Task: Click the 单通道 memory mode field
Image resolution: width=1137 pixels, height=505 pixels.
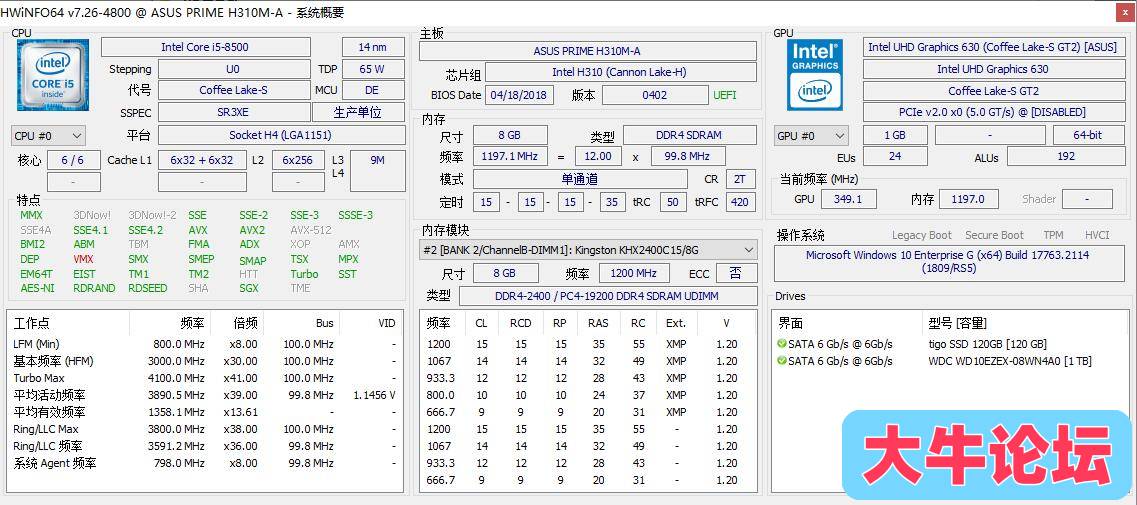Action: pos(580,179)
